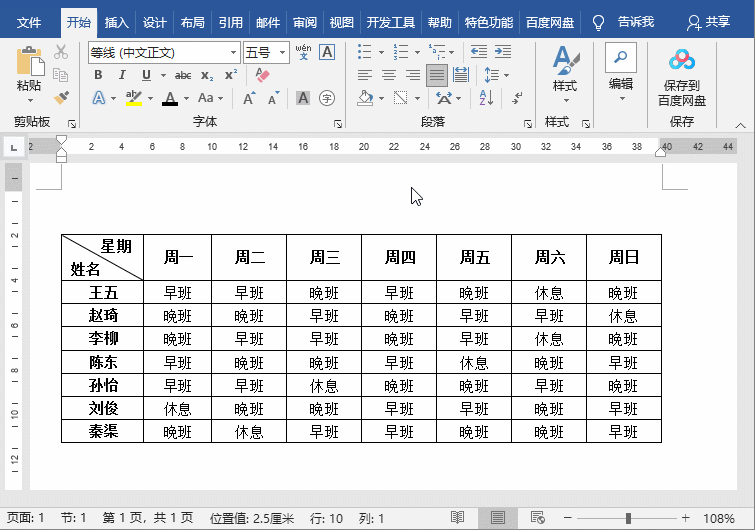This screenshot has width=755, height=530.
Task: Open the font size dropdown 五号
Action: 283,52
